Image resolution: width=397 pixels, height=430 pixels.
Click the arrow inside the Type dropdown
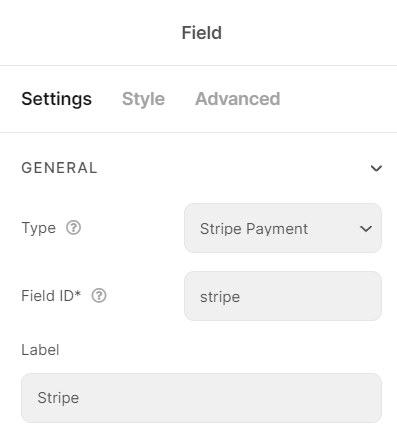366,229
